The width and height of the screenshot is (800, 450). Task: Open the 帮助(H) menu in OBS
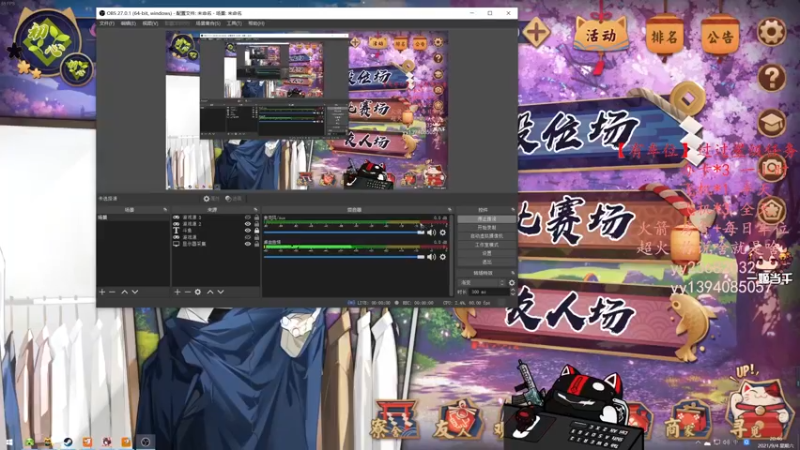coord(256,23)
